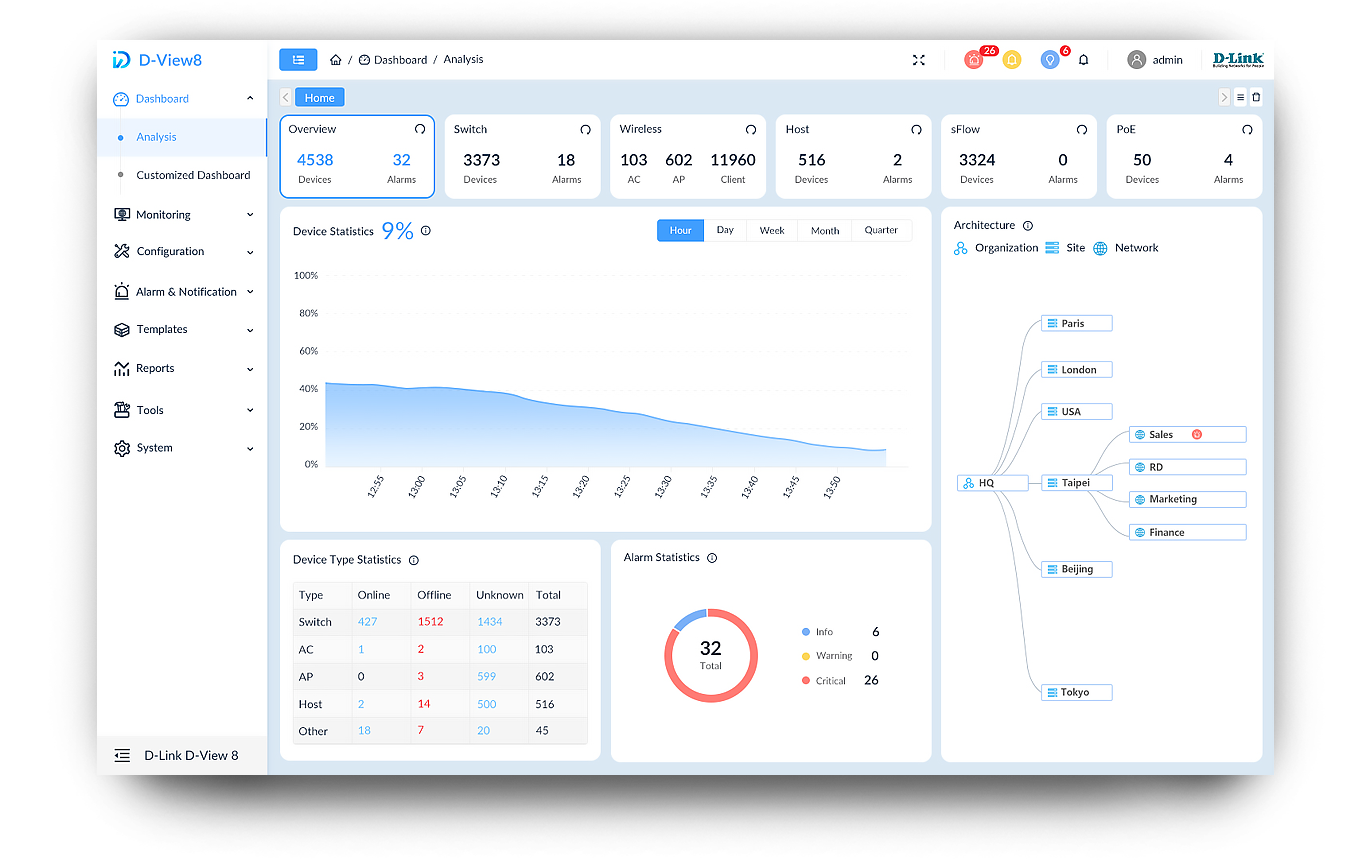Viewport: 1360px width, 860px height.
Task: Click the home icon in breadcrumb
Action: pos(336,60)
